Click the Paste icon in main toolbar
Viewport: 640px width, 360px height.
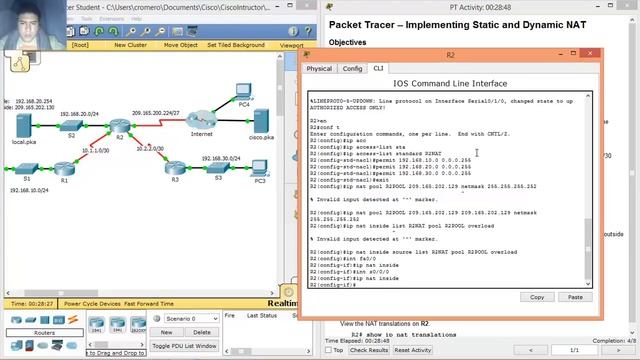click(x=84, y=31)
